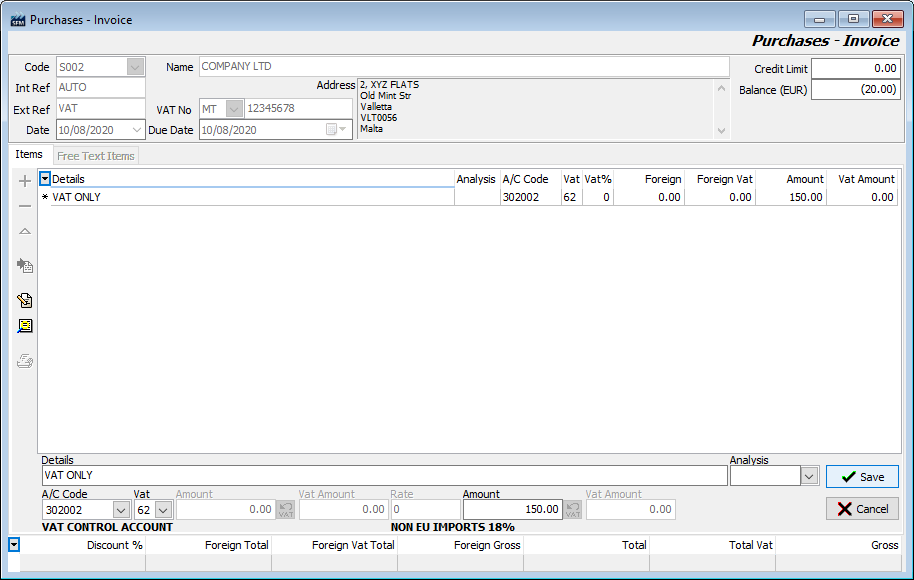Open the VAT No country MT dropdown
Image resolution: width=914 pixels, height=580 pixels.
coord(234,108)
